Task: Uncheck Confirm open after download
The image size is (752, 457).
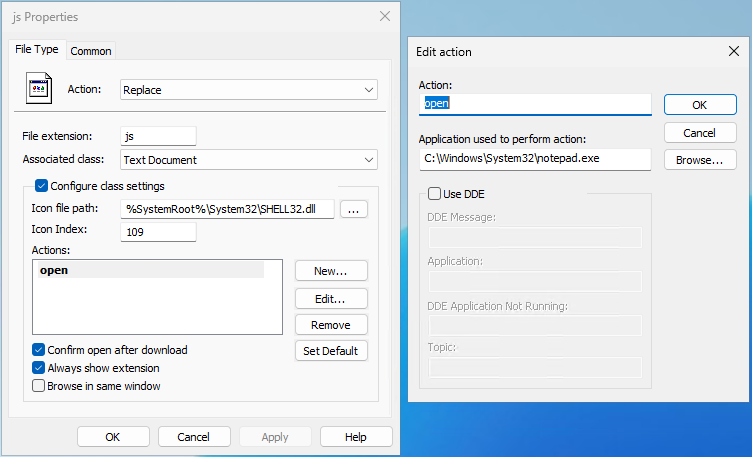Action: 39,350
